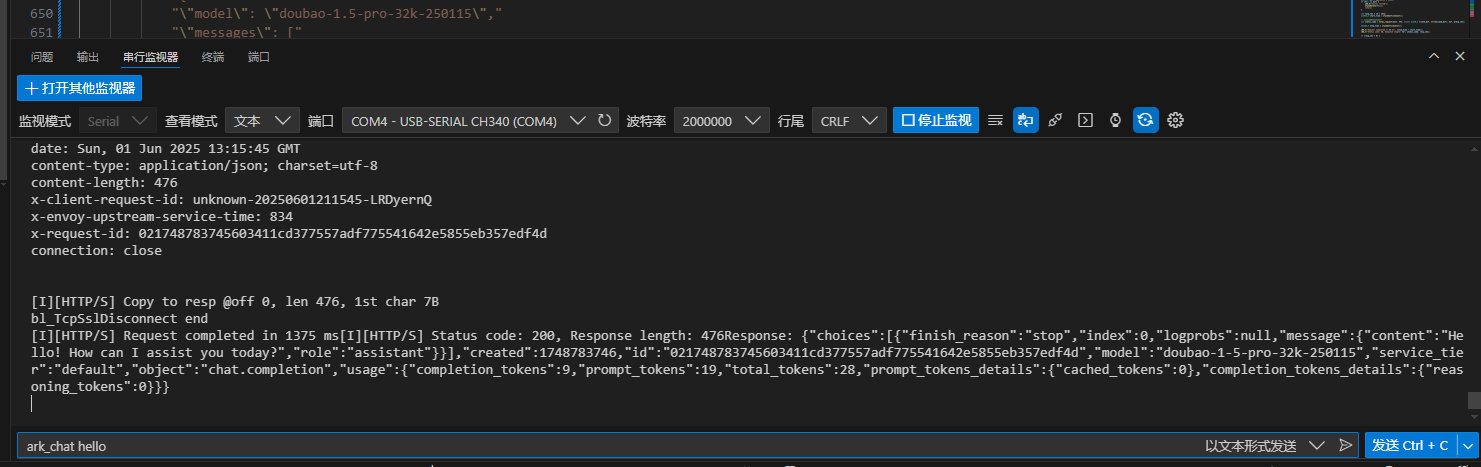Click the 停止监视 button
This screenshot has width=1481, height=467.
click(x=936, y=120)
